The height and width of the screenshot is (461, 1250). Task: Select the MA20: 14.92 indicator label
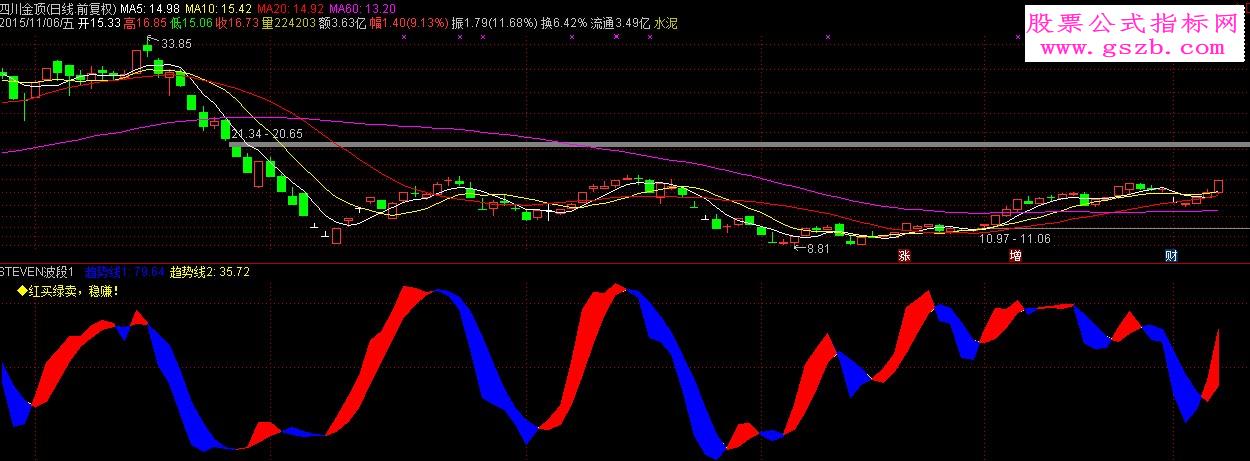click(x=291, y=8)
